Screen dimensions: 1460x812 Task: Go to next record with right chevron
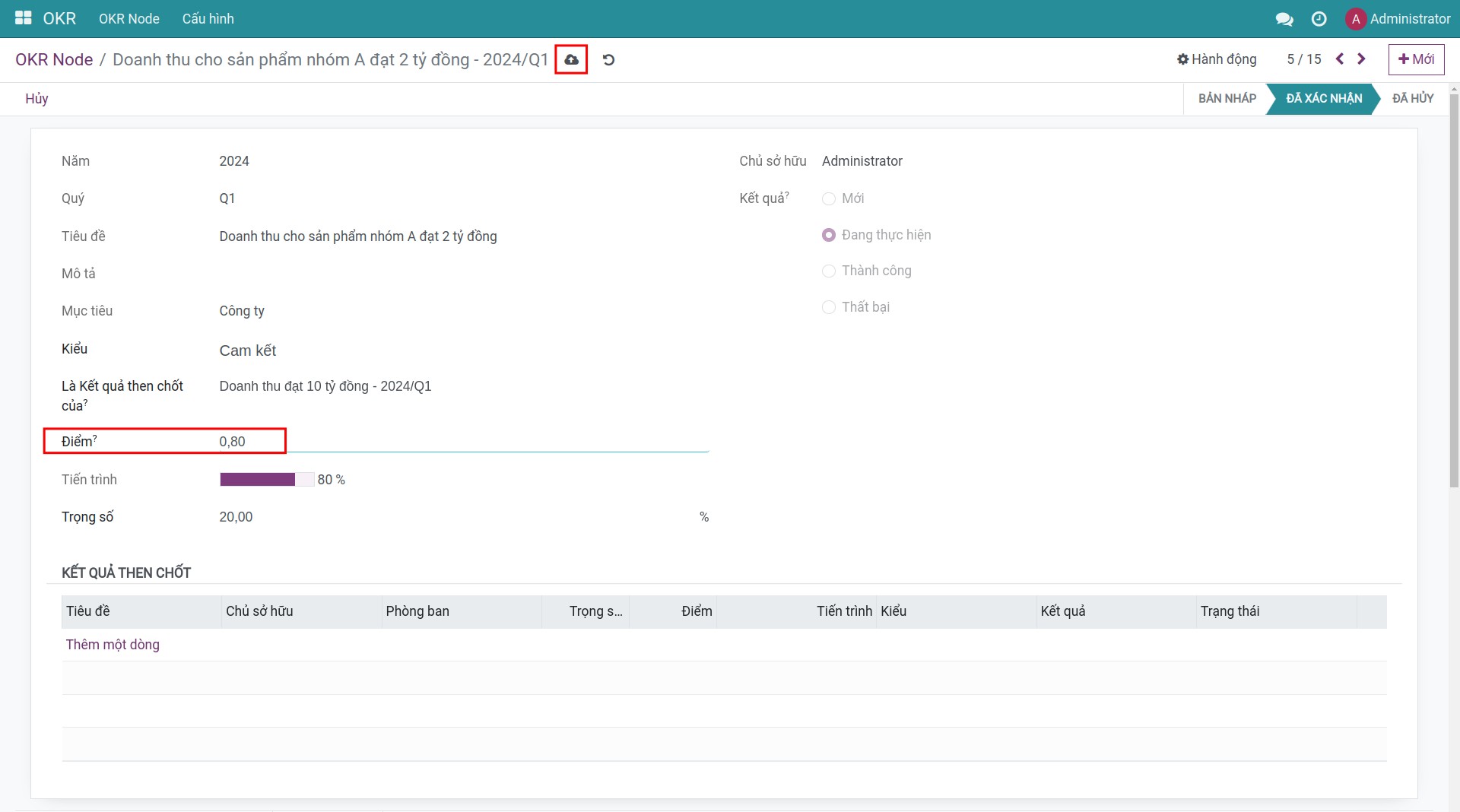point(1361,59)
